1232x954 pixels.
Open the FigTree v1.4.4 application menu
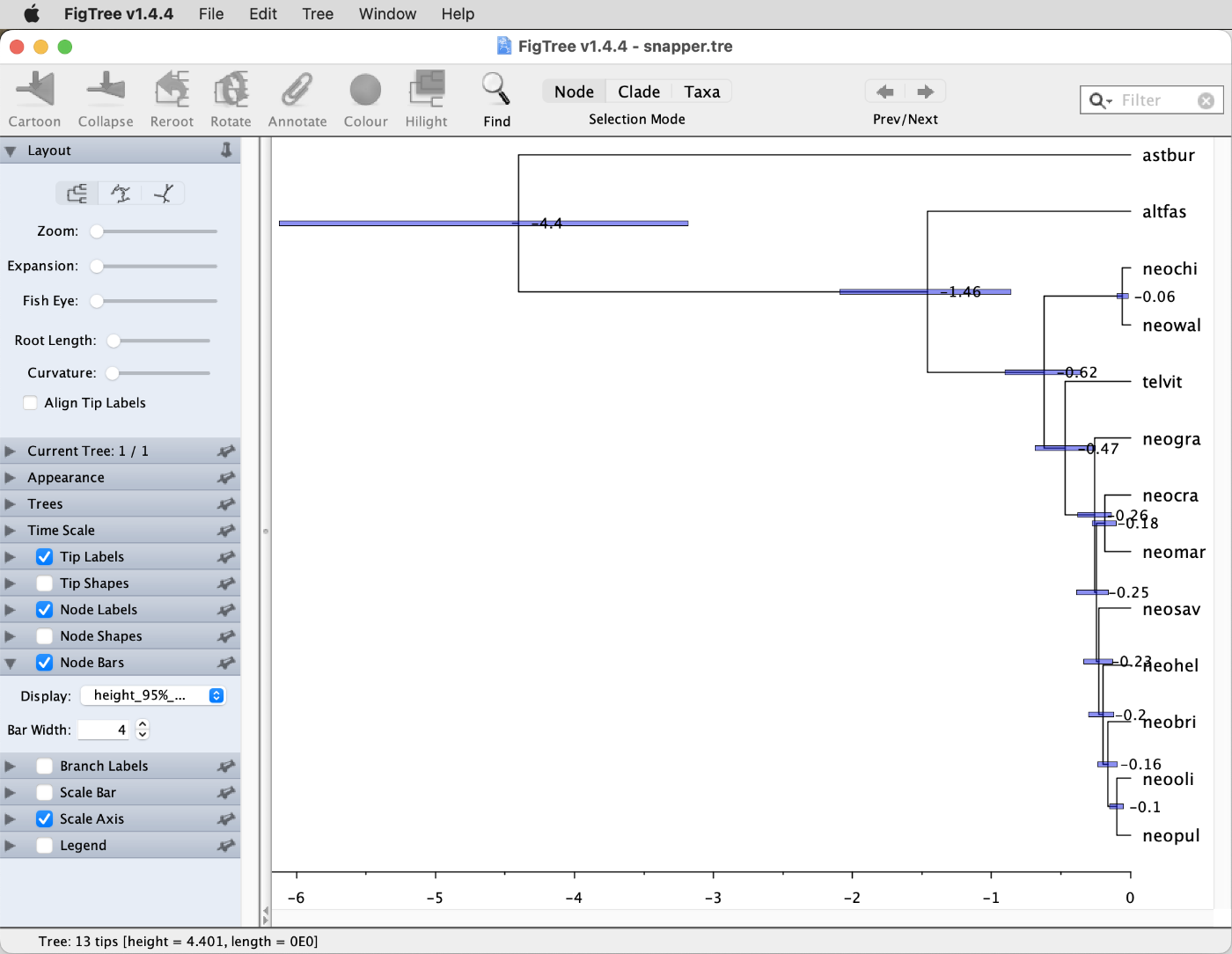tap(118, 14)
